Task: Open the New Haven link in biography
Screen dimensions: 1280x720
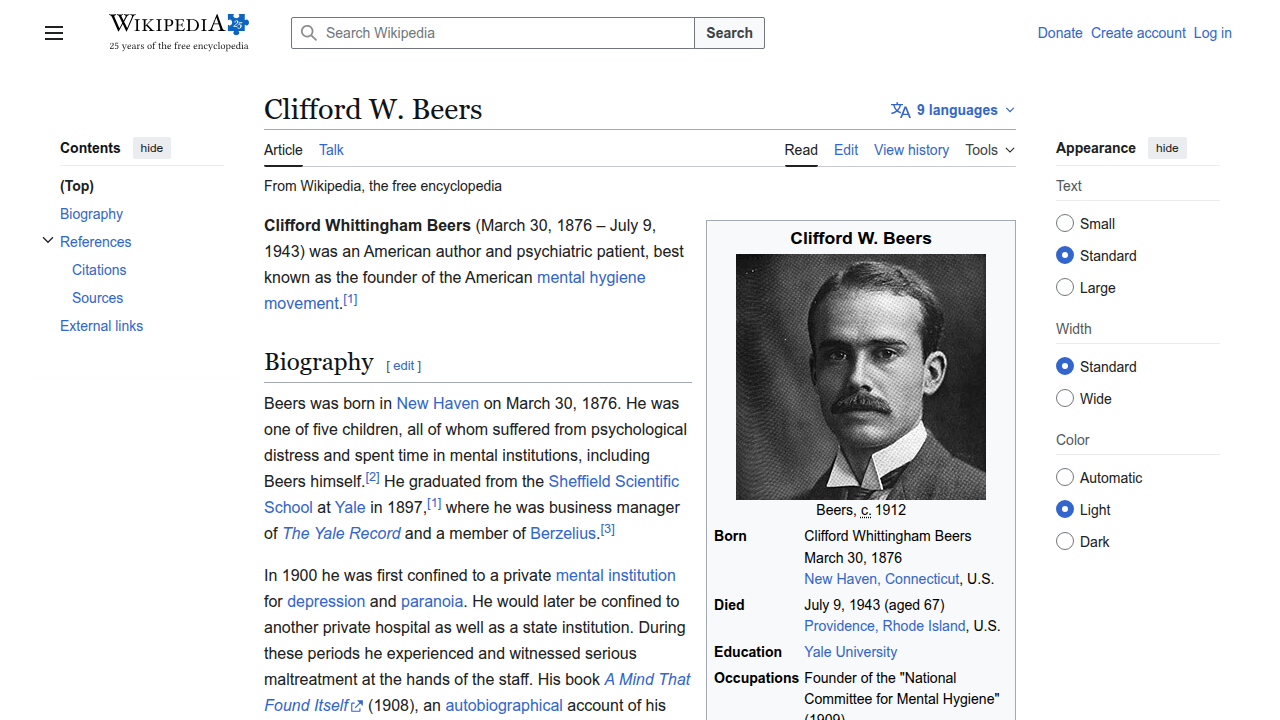Action: pyautogui.click(x=438, y=403)
